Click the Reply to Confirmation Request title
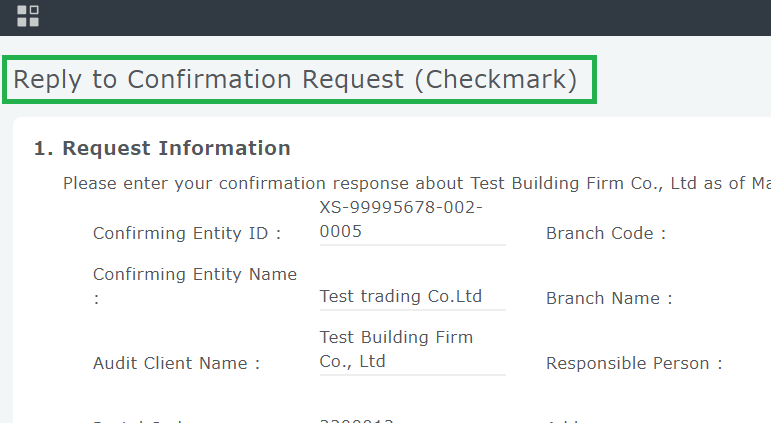 coord(295,80)
